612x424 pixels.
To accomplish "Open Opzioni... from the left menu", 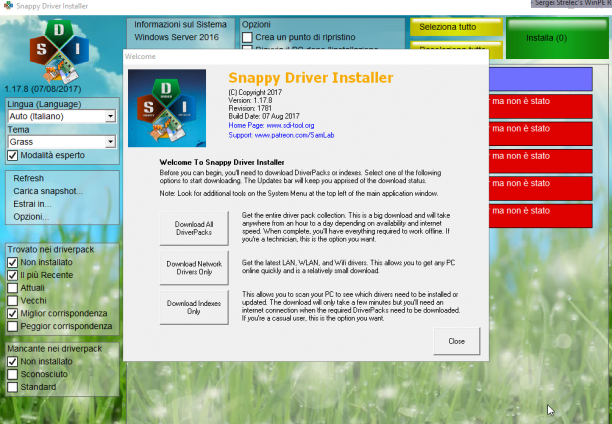I will pyautogui.click(x=31, y=217).
